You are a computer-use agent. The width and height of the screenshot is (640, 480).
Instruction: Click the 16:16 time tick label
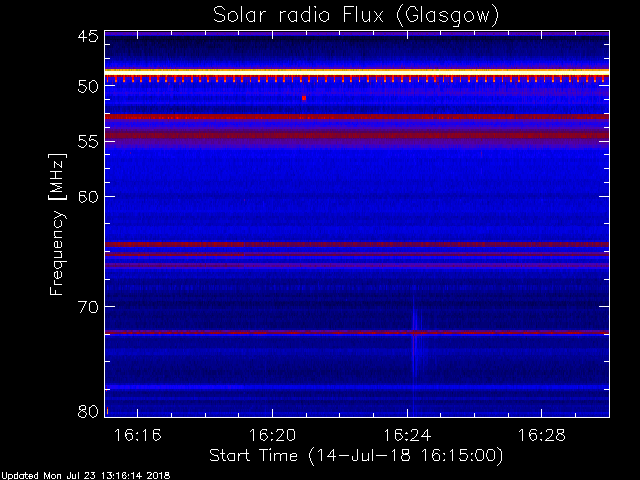click(x=138, y=436)
